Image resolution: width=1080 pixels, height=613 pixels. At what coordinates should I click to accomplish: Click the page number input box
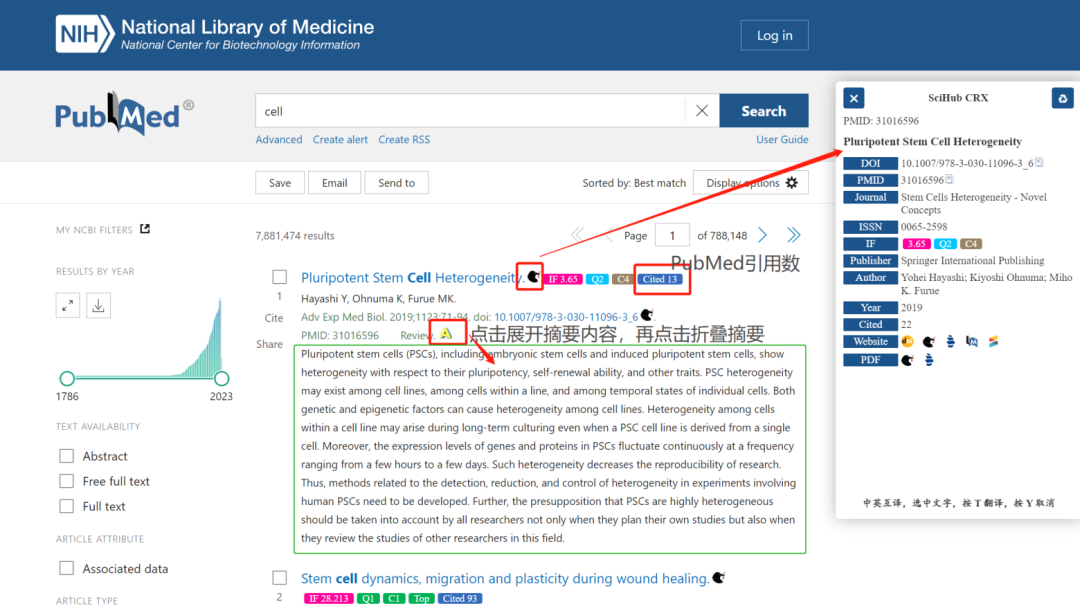[x=672, y=235]
